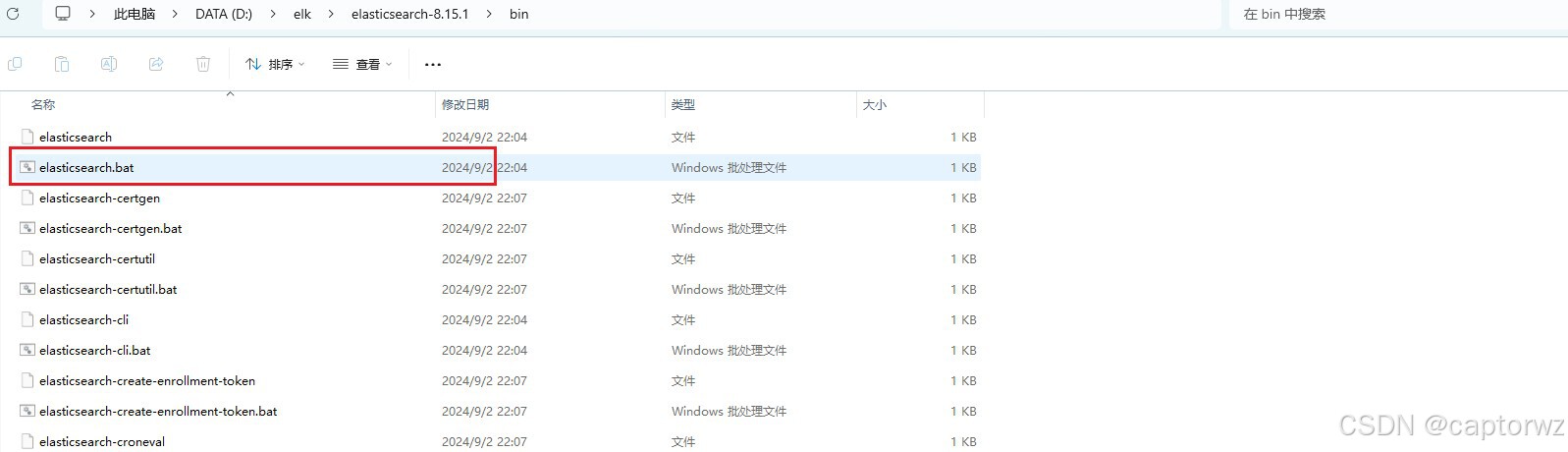Click the date of elasticsearch-certgen.bat row
This screenshot has height=452, width=1568.
[484, 228]
